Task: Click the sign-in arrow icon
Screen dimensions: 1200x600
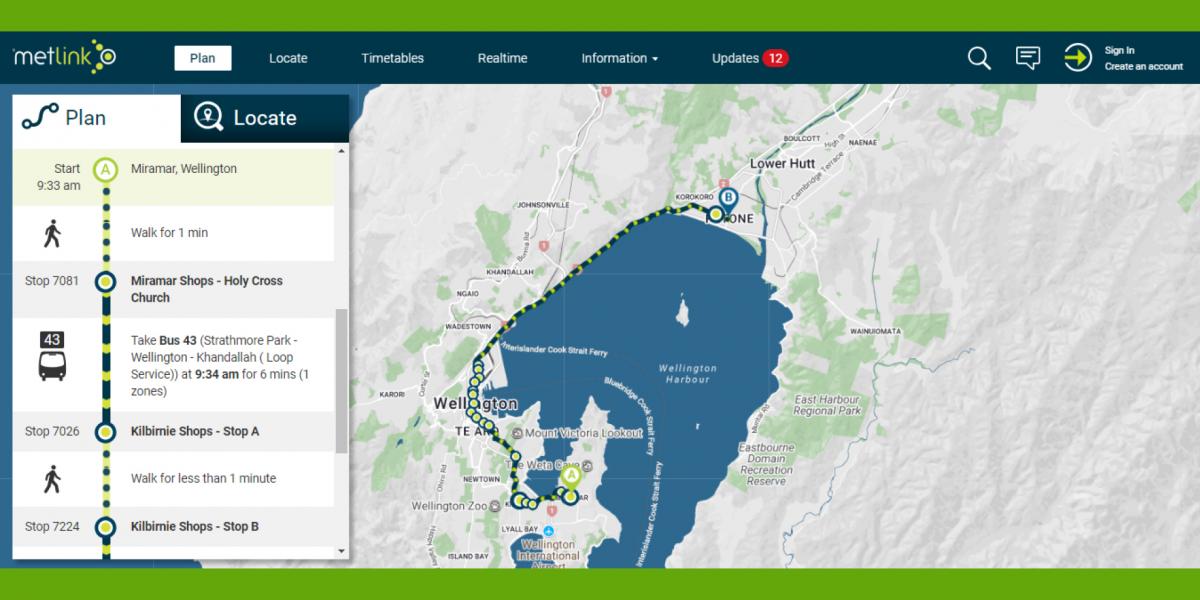Action: click(1077, 58)
